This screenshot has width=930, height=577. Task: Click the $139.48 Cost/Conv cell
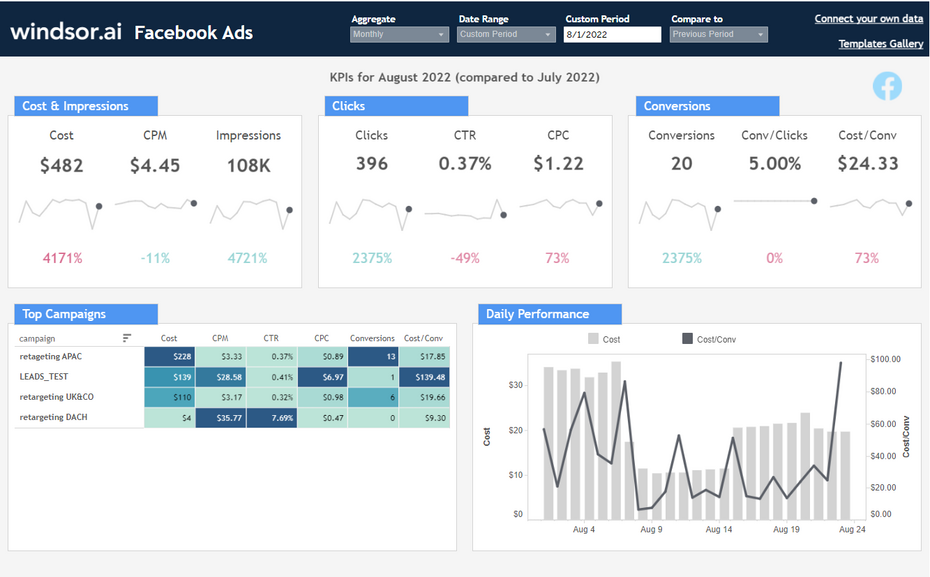point(424,377)
